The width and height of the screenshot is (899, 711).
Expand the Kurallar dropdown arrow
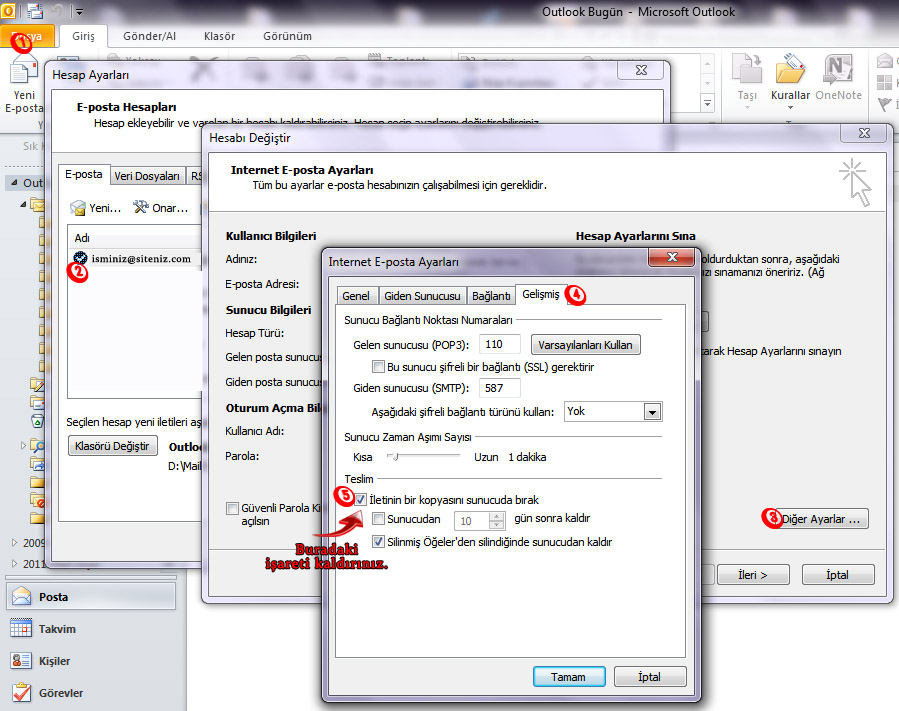[790, 107]
